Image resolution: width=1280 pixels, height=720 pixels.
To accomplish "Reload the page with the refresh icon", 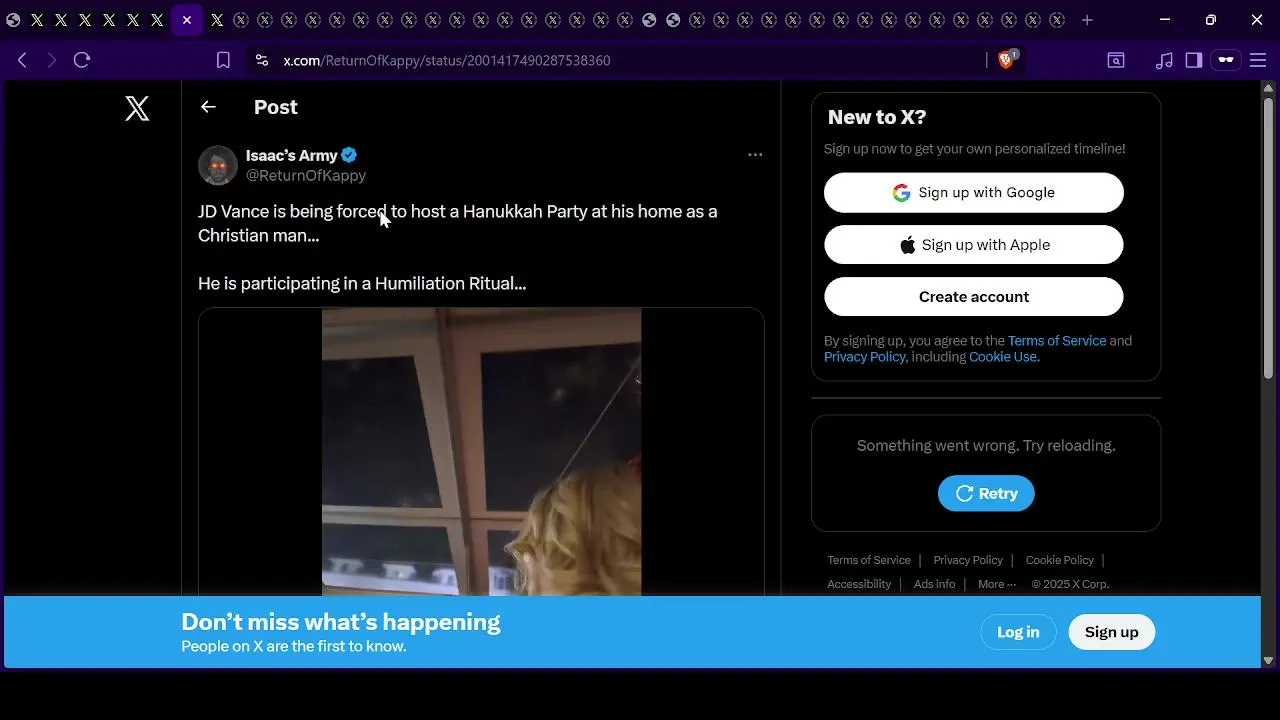I will 82,60.
